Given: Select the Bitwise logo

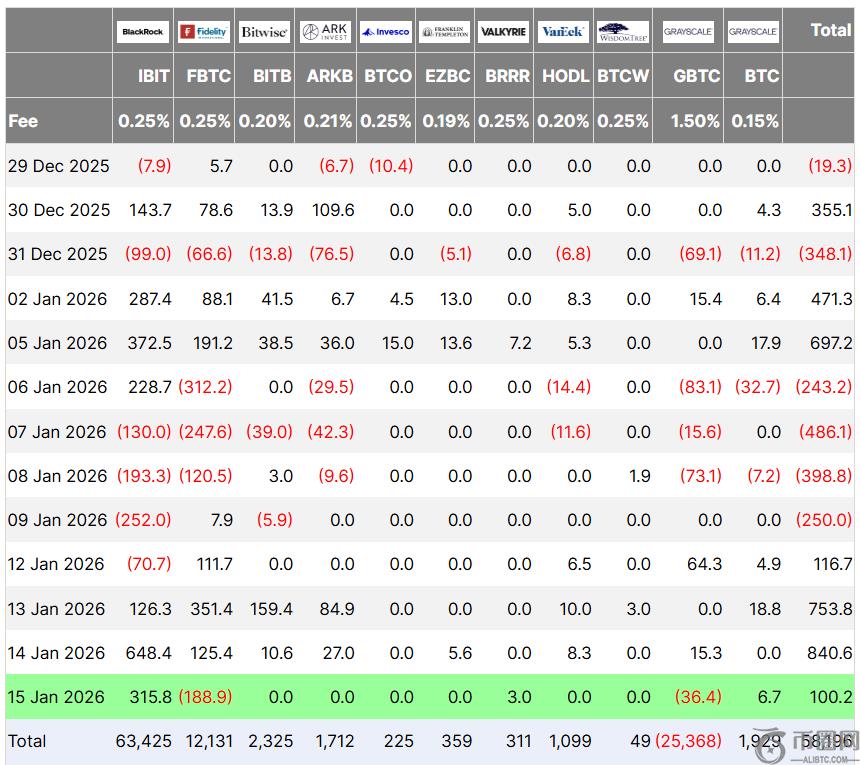Looking at the screenshot, I should pos(265,32).
